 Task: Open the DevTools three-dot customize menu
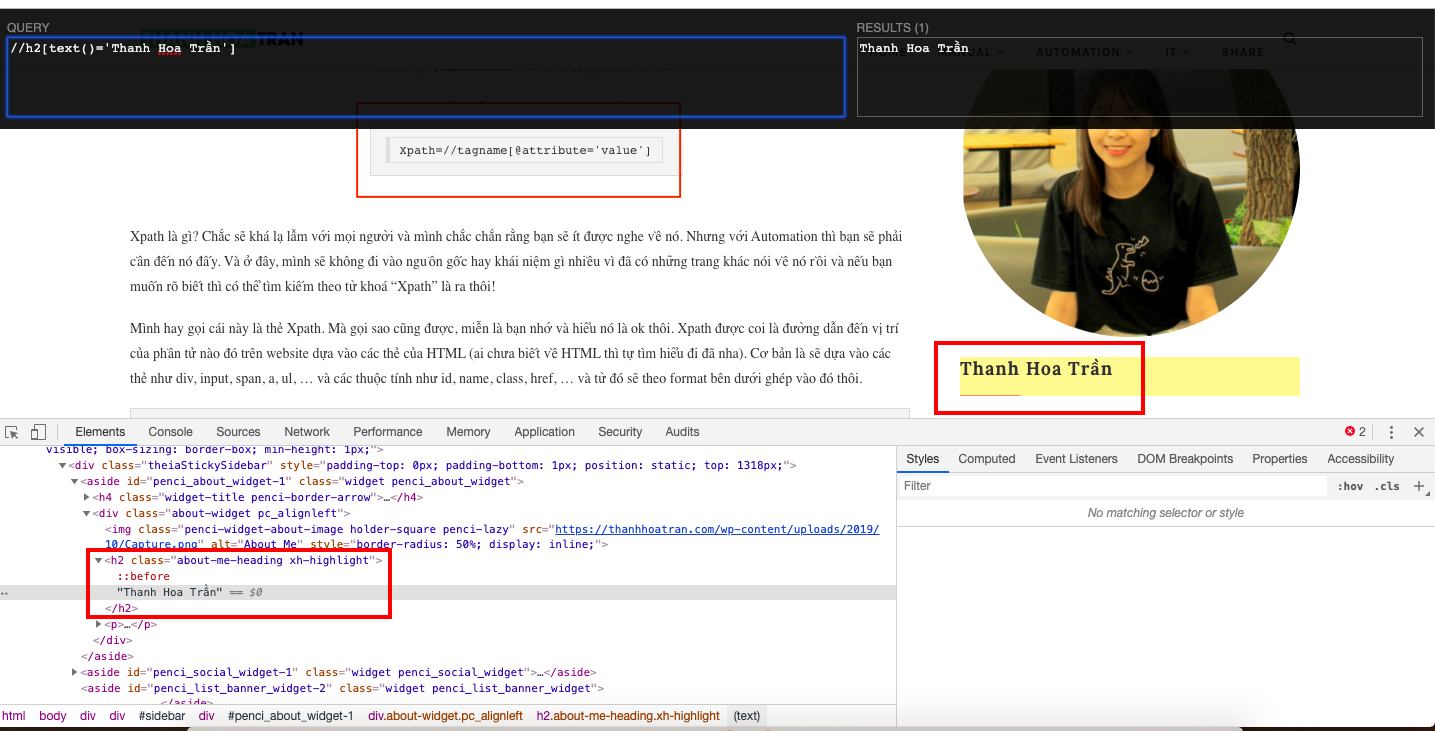[1391, 432]
